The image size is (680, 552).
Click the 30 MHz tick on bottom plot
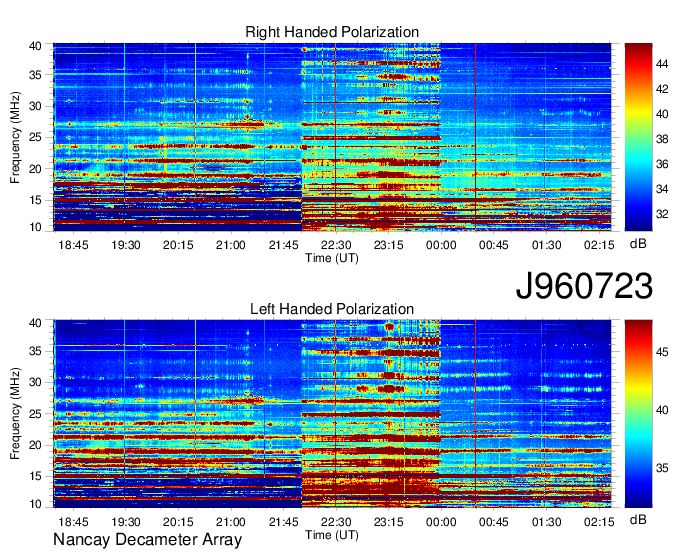coord(35,382)
